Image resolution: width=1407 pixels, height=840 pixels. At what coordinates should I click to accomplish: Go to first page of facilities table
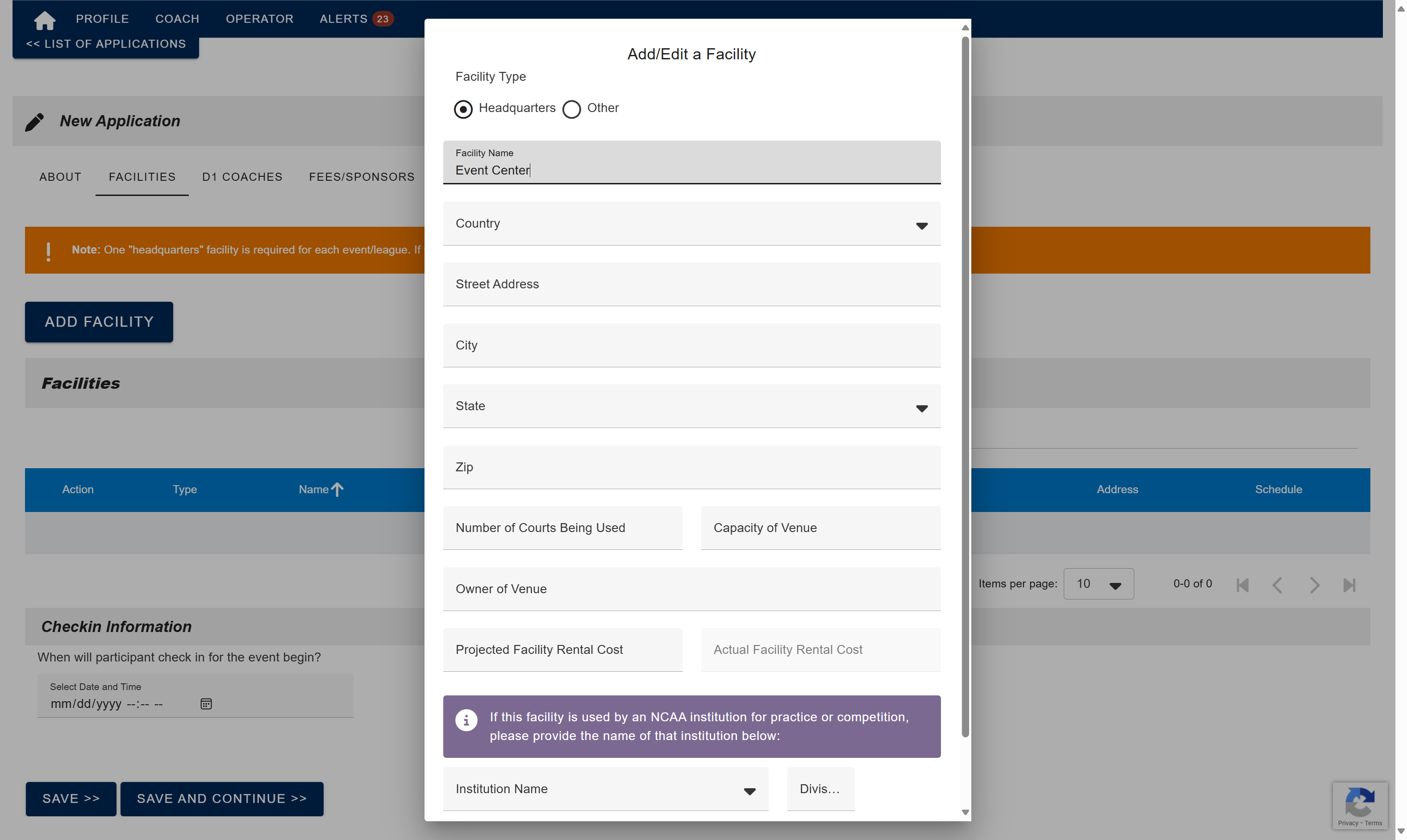pyautogui.click(x=1242, y=585)
